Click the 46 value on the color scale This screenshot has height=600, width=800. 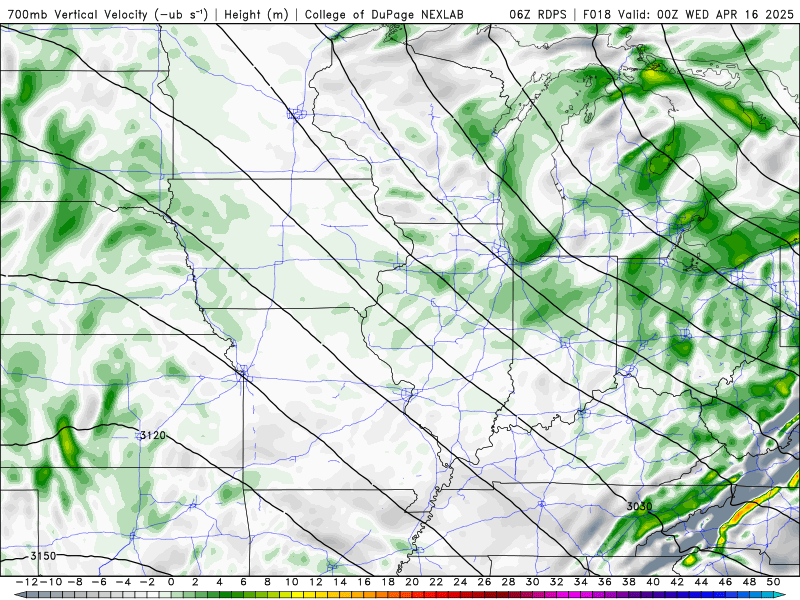pos(725,582)
